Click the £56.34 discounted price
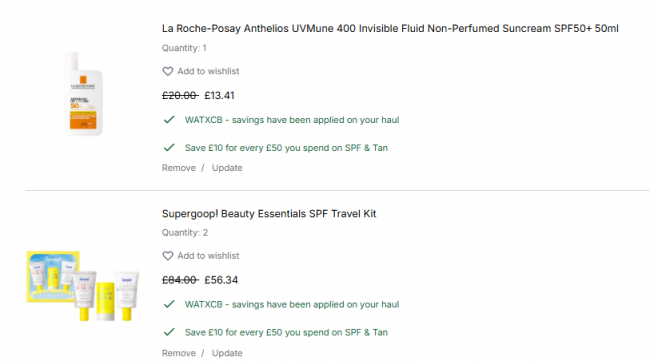Viewport: 650px width, 361px height. [221, 280]
